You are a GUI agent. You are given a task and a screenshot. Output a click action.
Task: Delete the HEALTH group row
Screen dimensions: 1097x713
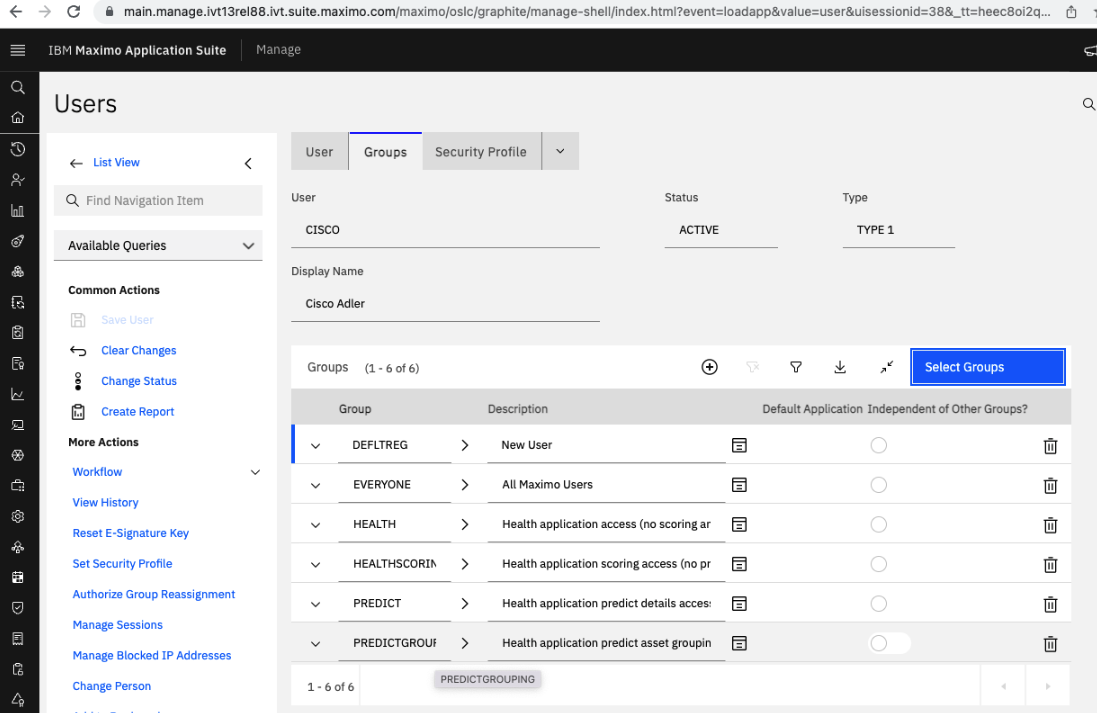(x=1050, y=525)
